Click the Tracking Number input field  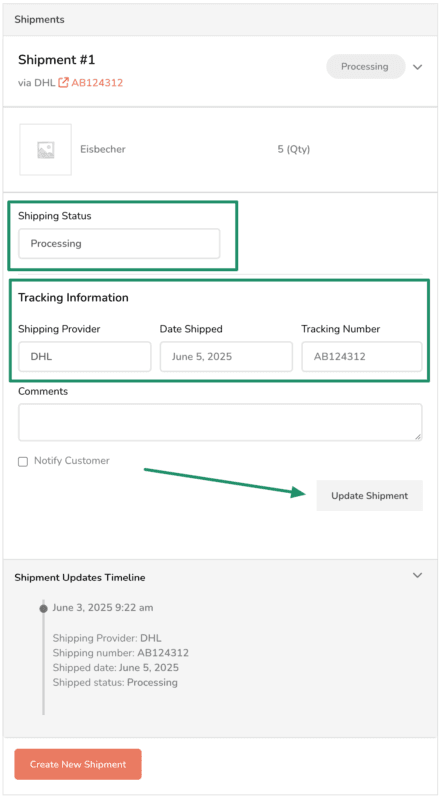tap(362, 357)
